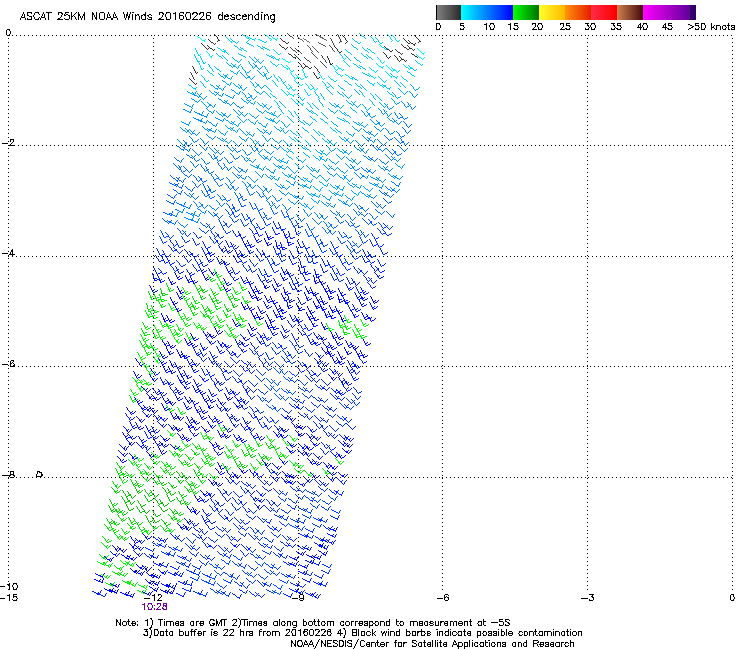740x650 pixels.
Task: Click the legend tick label '35'
Action: click(x=616, y=27)
